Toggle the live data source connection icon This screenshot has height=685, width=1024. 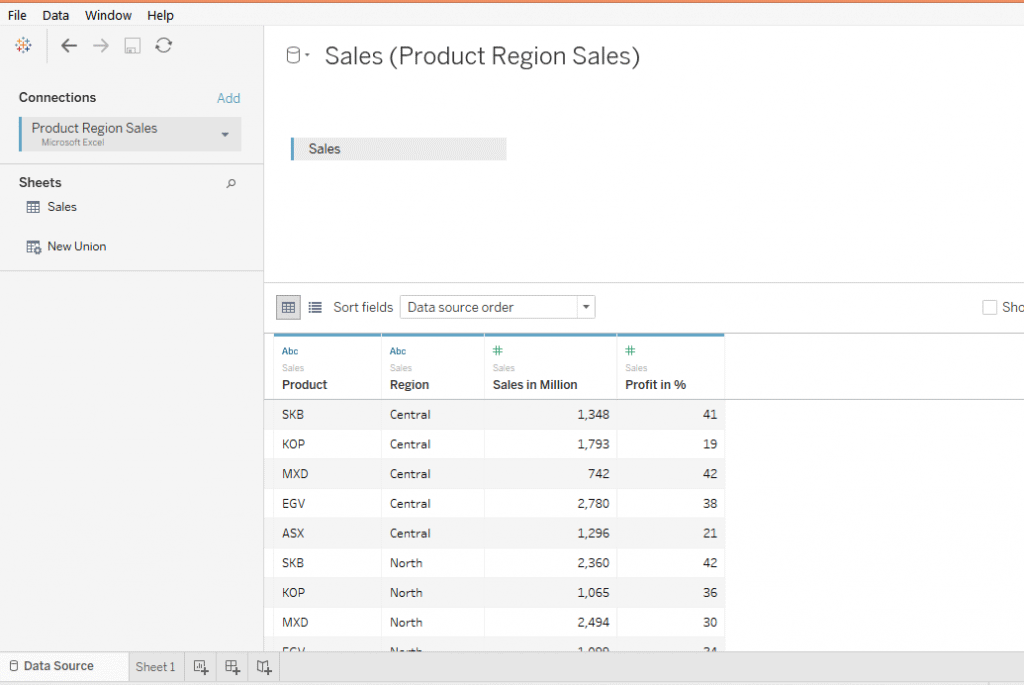coord(291,55)
